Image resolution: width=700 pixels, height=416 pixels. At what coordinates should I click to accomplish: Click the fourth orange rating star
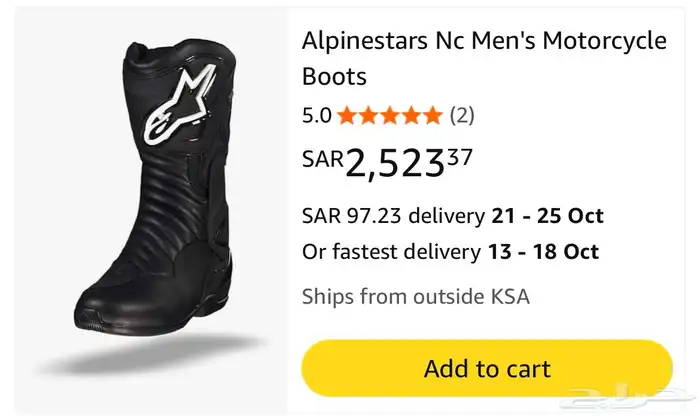[x=411, y=116]
